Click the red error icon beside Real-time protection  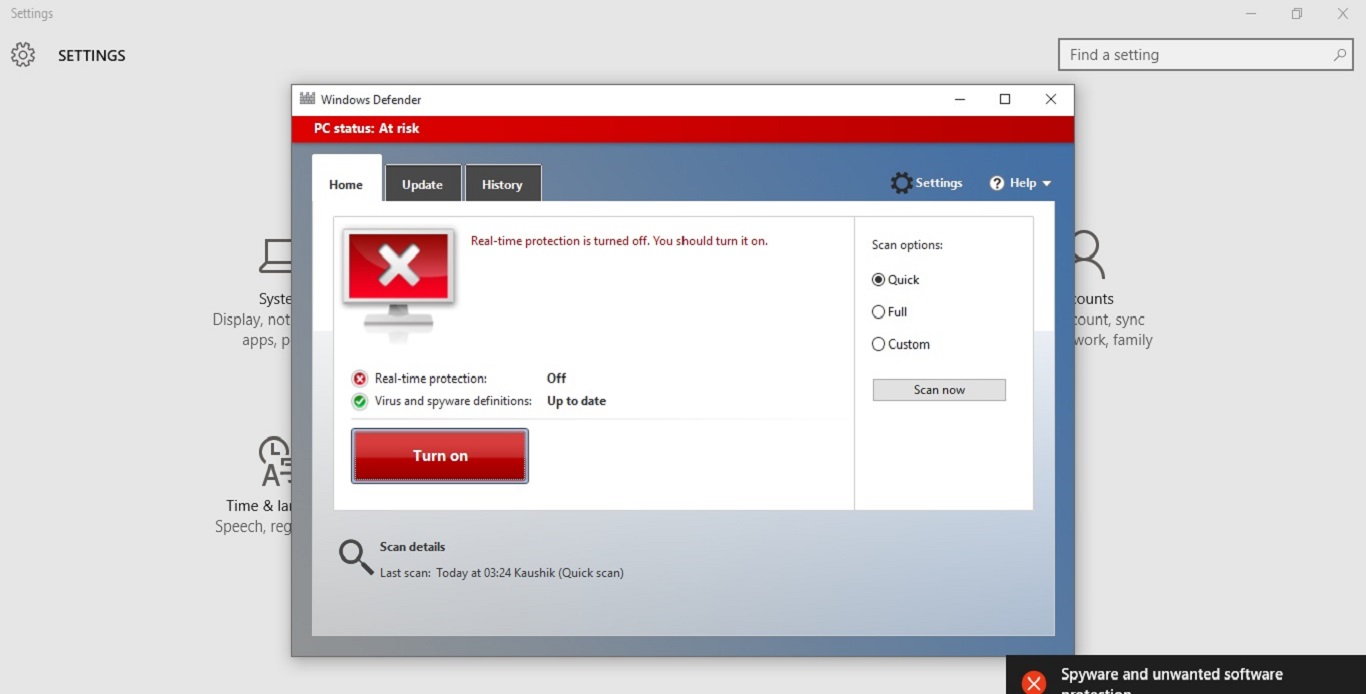[x=360, y=379]
